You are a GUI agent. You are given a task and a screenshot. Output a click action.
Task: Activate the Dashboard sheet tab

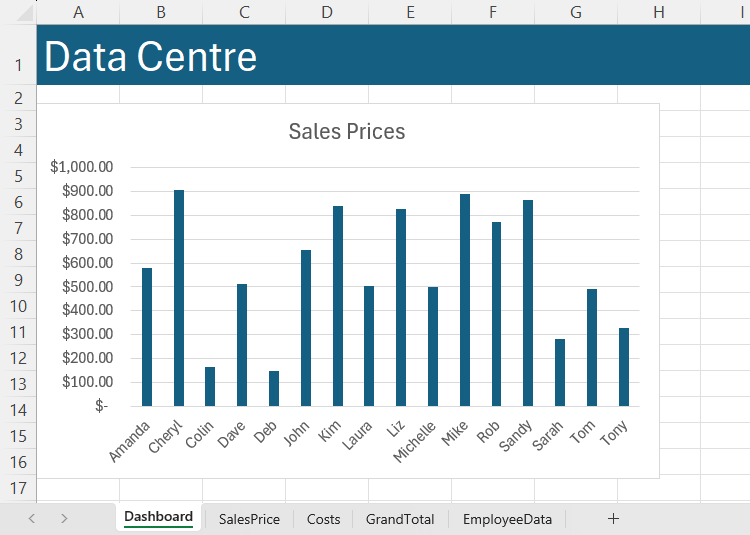pyautogui.click(x=158, y=517)
